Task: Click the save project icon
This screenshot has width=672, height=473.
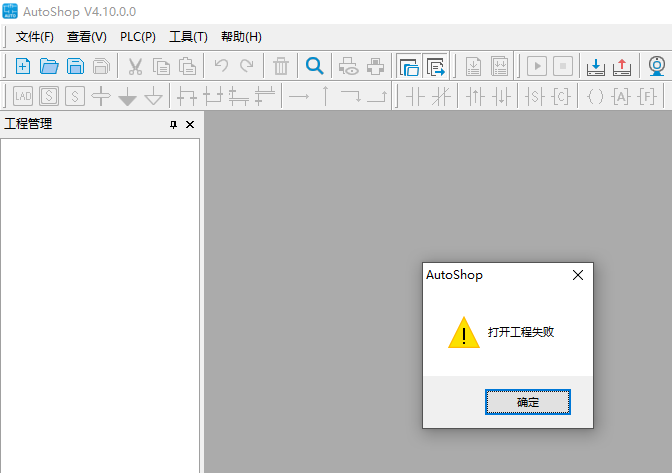Action: [x=75, y=67]
